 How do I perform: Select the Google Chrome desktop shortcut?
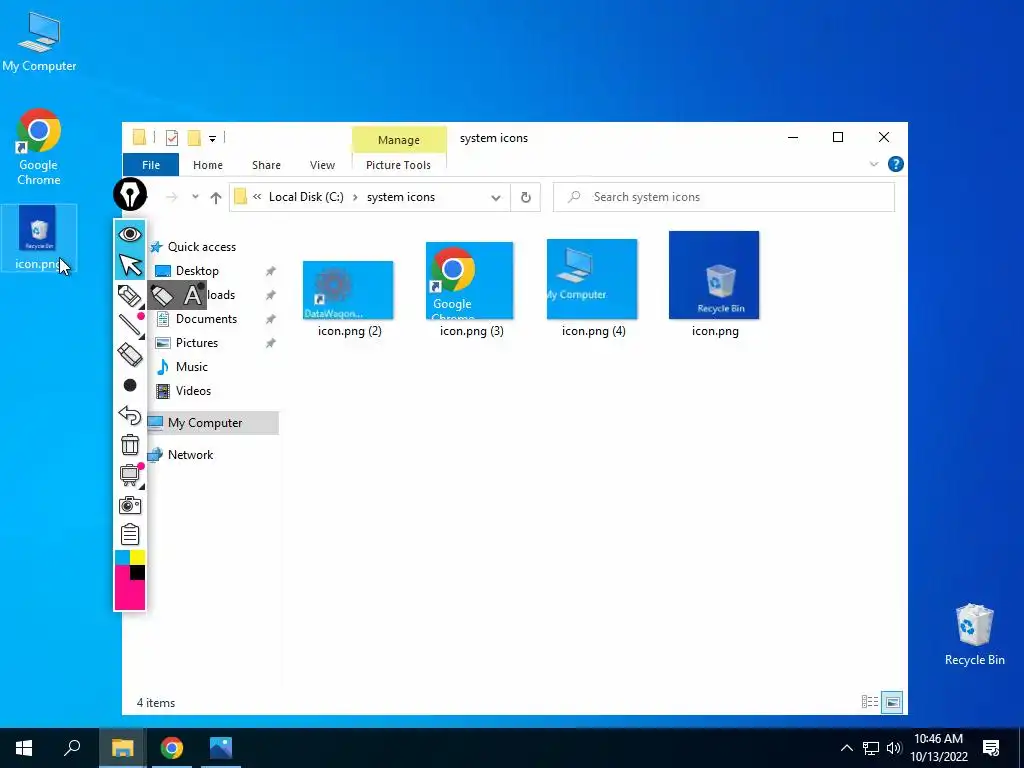pos(39,147)
